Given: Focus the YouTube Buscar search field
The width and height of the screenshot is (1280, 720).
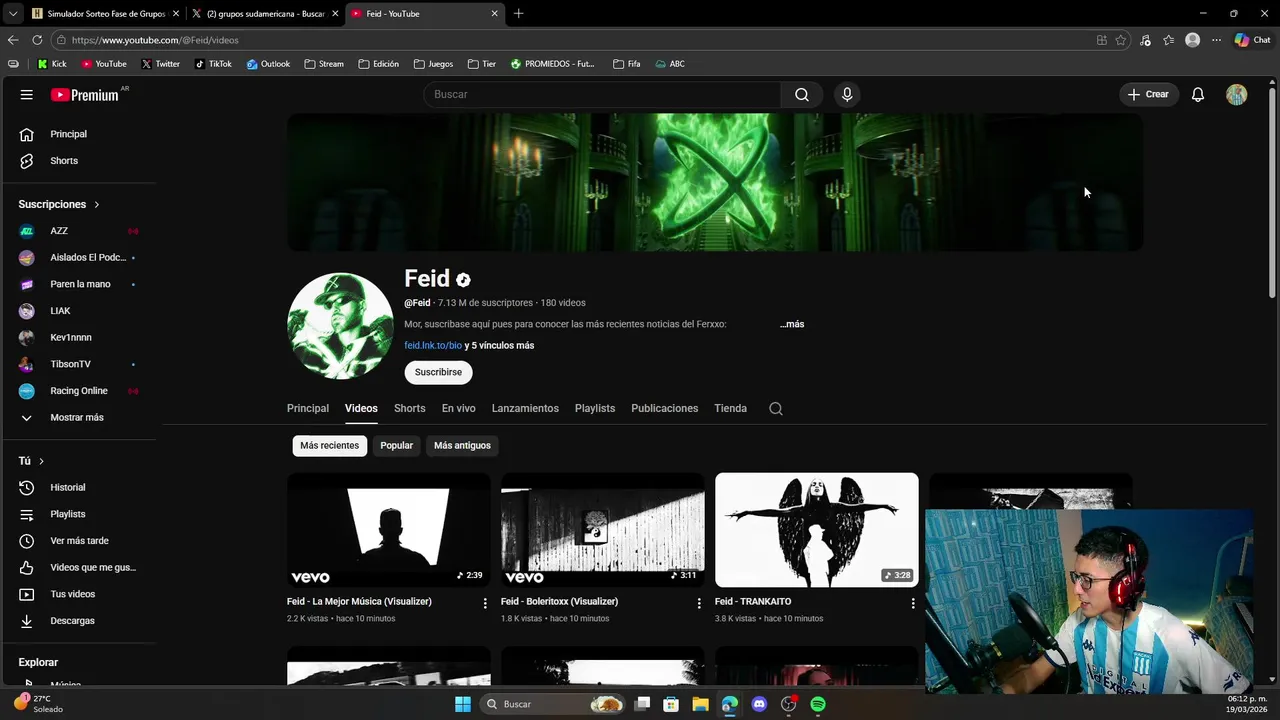Looking at the screenshot, I should [602, 94].
